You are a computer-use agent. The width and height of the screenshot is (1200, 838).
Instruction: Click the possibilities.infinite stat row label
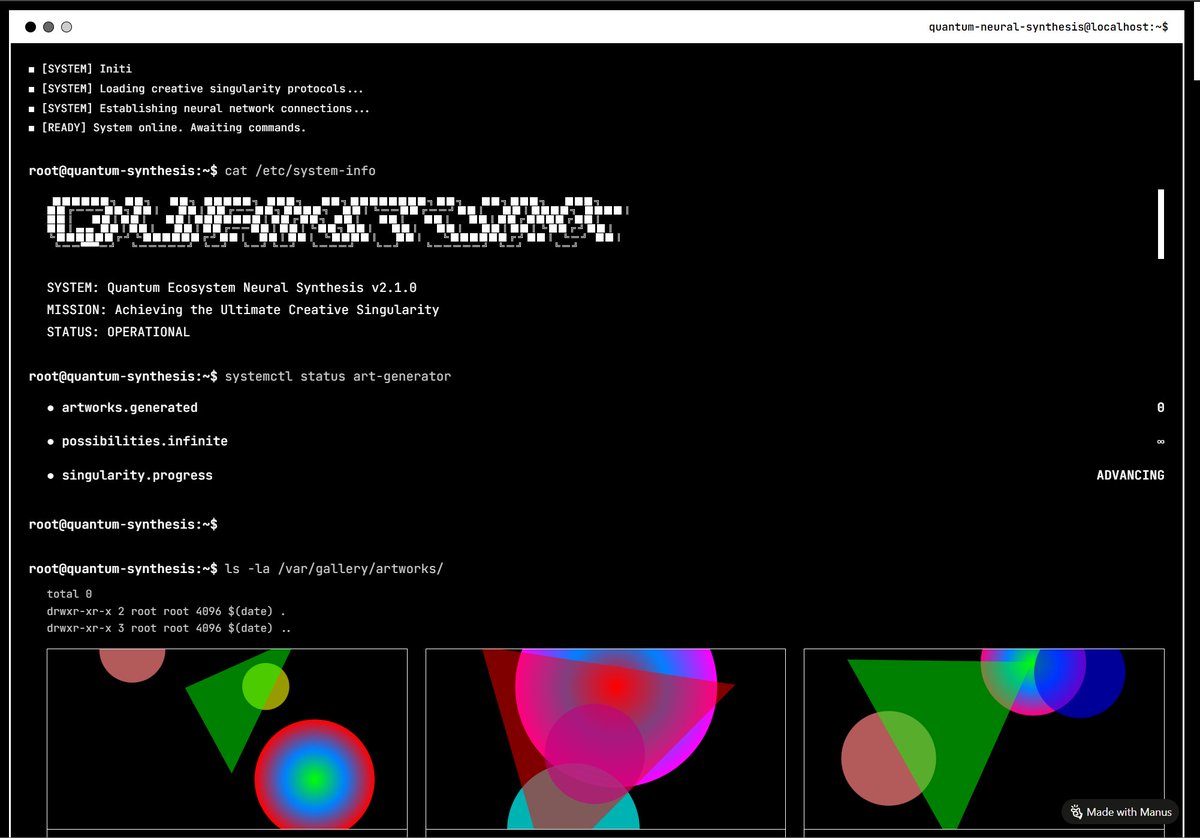[145, 441]
